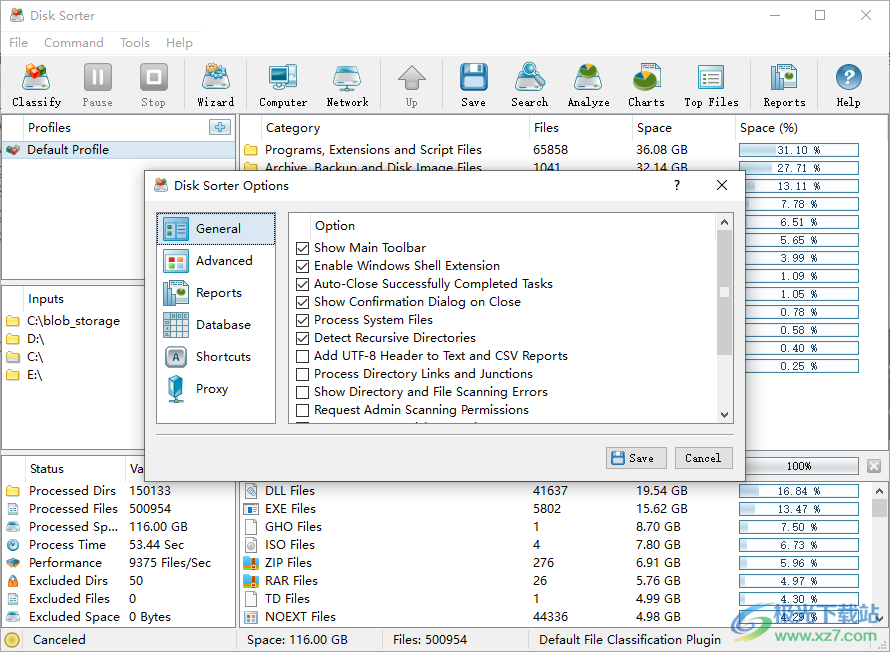Select the Reports options category
This screenshot has width=890, height=652.
(216, 293)
